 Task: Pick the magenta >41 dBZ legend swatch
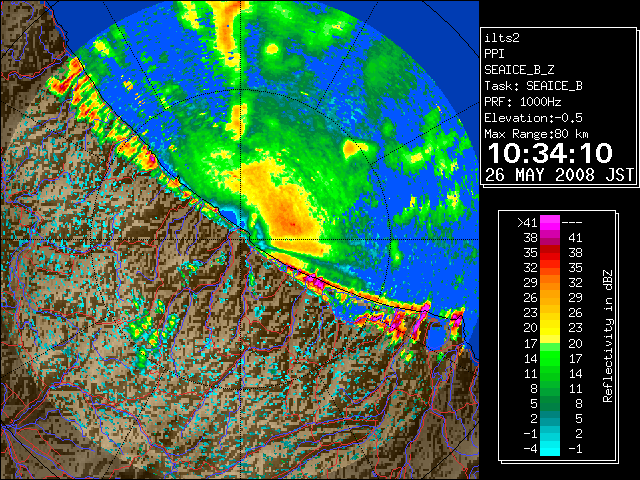pos(550,223)
